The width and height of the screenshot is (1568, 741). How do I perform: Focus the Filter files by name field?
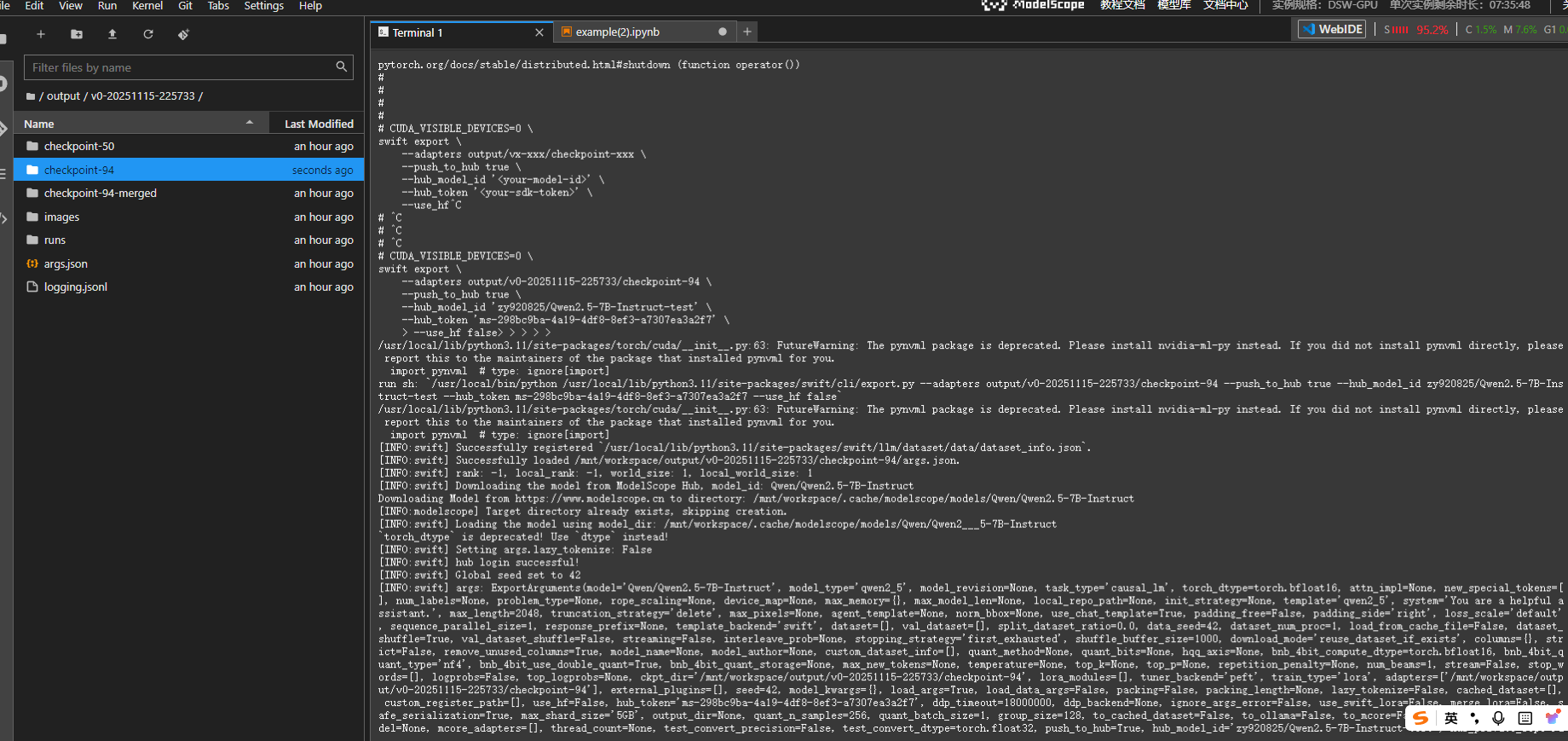click(x=188, y=67)
